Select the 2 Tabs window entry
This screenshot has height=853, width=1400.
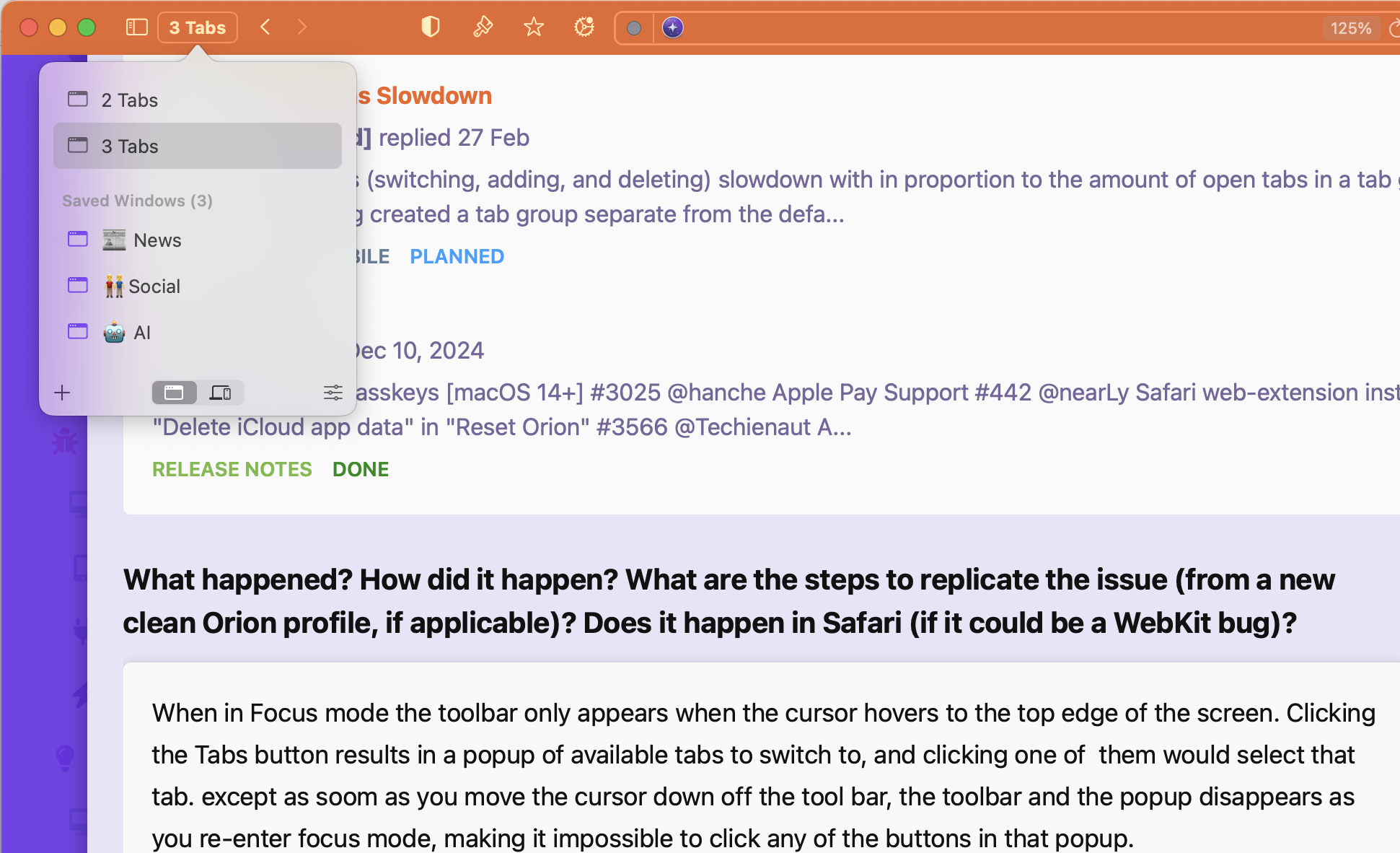(128, 100)
